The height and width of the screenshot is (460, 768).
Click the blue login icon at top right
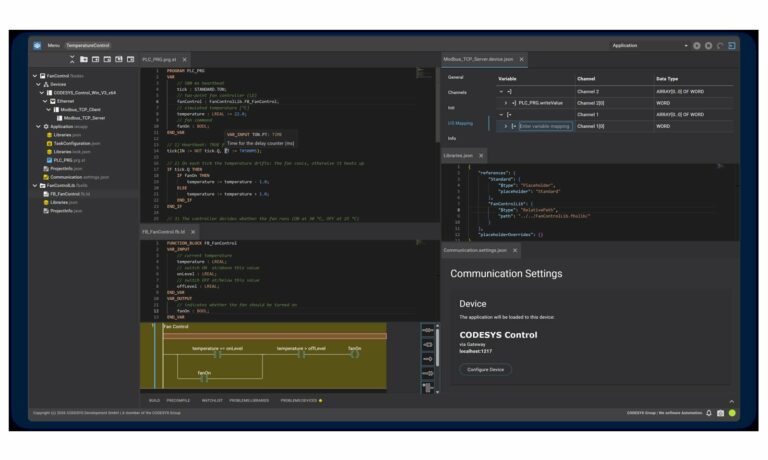point(732,46)
